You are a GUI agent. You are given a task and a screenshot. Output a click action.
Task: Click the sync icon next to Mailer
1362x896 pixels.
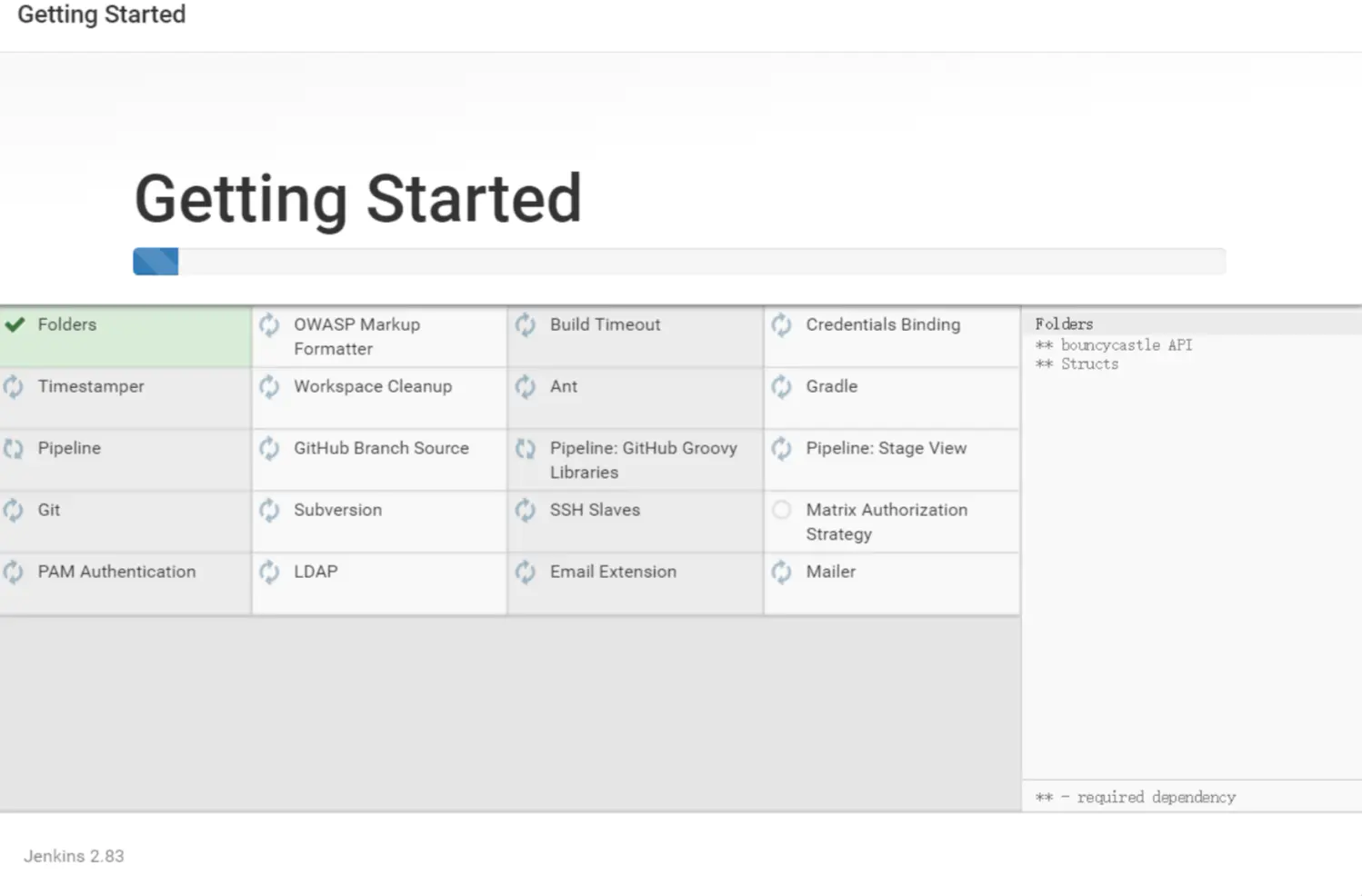(781, 572)
